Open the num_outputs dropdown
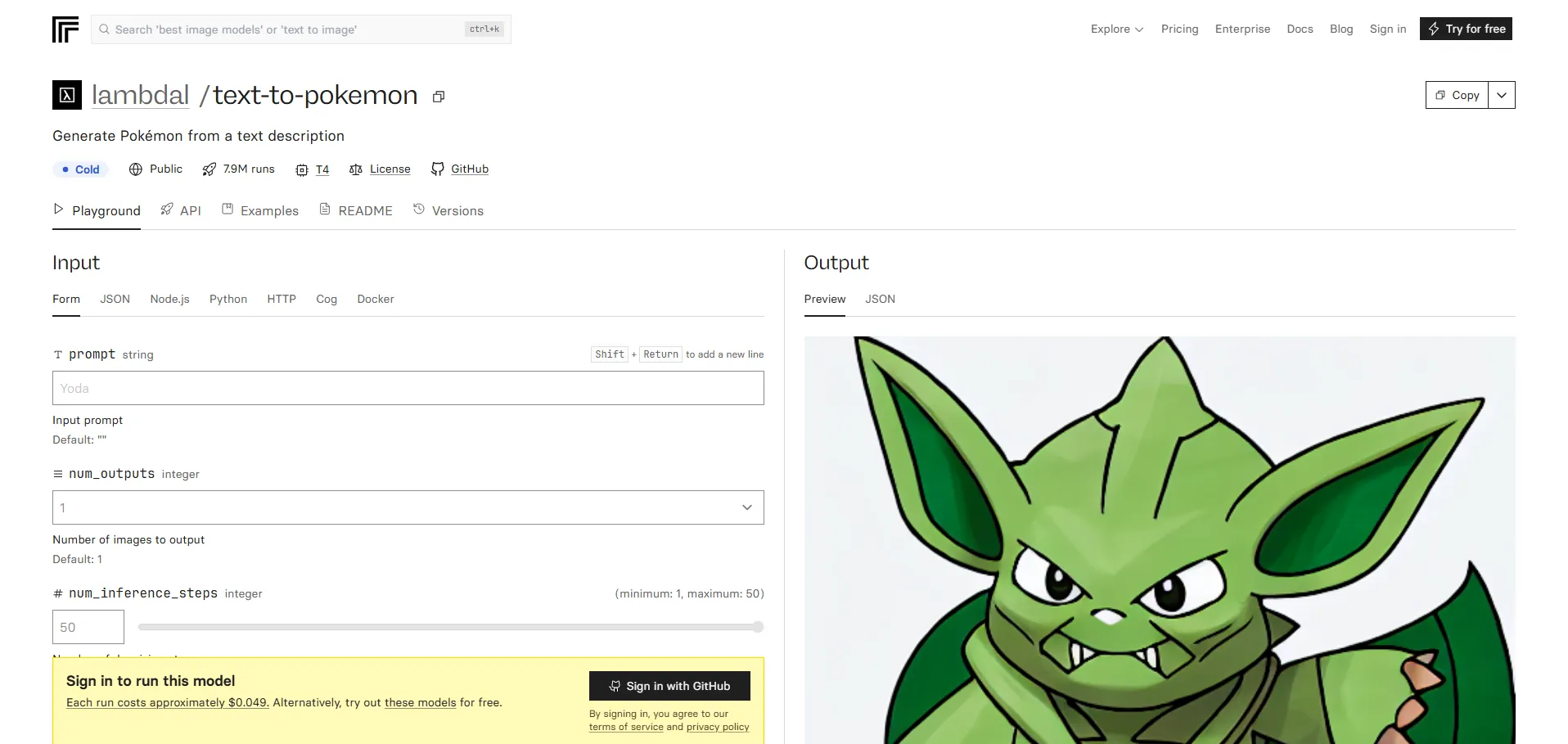 (408, 507)
